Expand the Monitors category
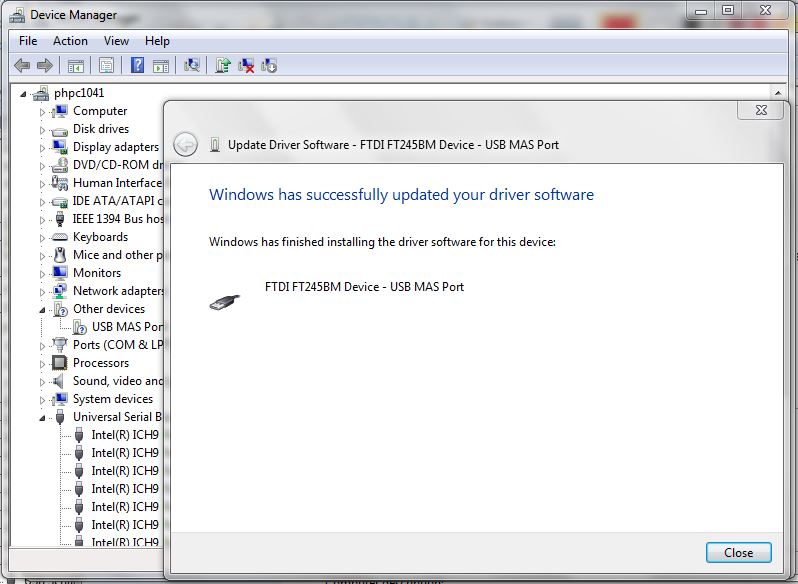 tap(42, 274)
